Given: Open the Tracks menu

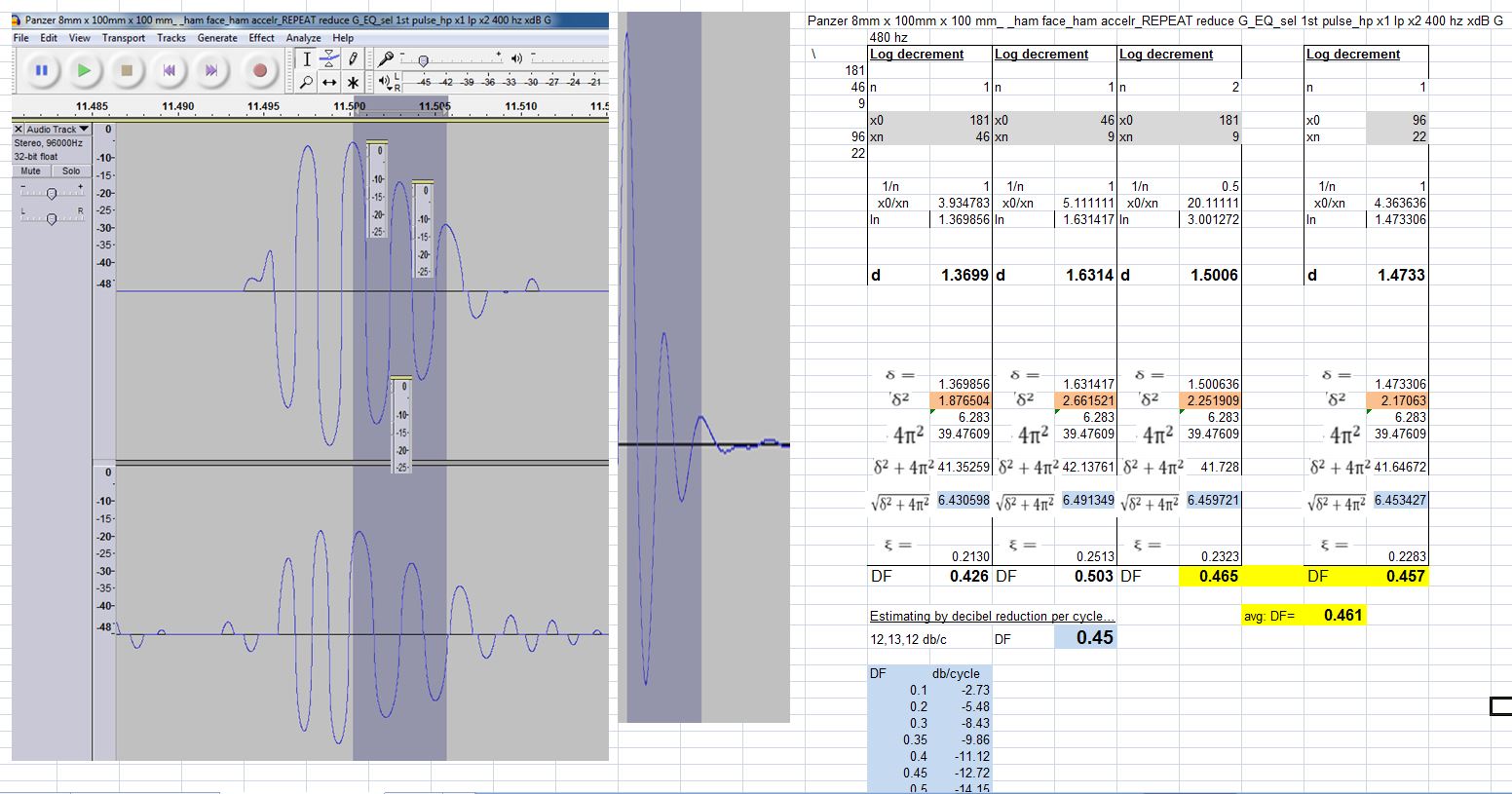Looking at the screenshot, I should click(171, 38).
